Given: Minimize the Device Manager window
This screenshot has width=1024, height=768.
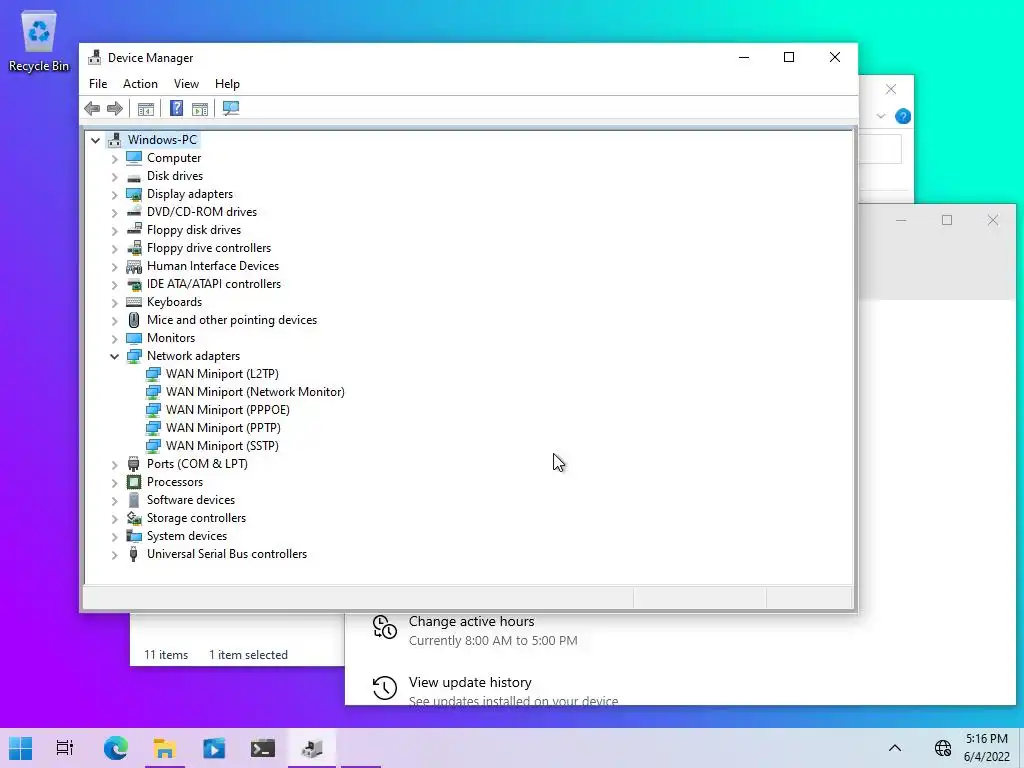Looking at the screenshot, I should click(x=744, y=57).
